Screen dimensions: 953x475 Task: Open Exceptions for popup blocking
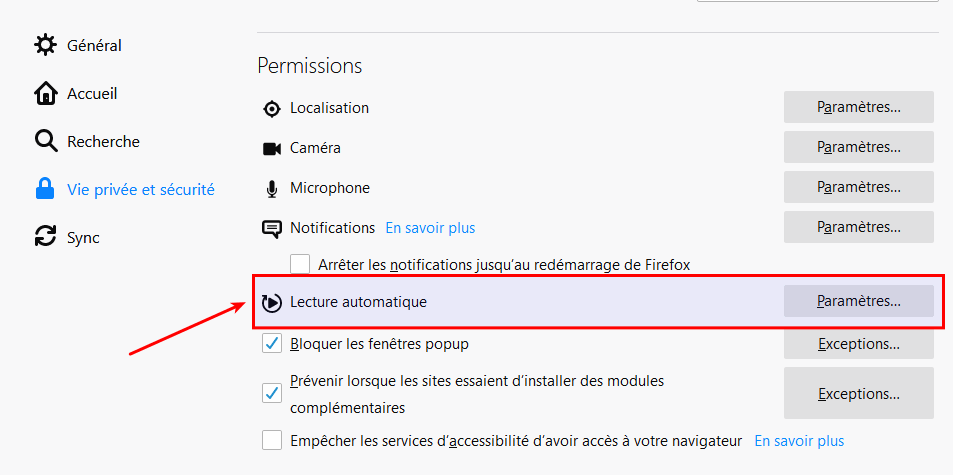[858, 344]
